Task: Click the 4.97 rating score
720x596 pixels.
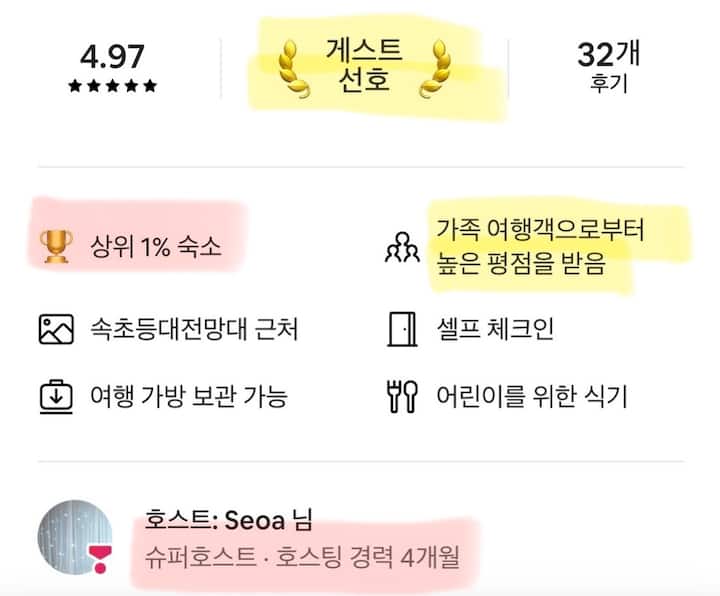Action: (113, 54)
